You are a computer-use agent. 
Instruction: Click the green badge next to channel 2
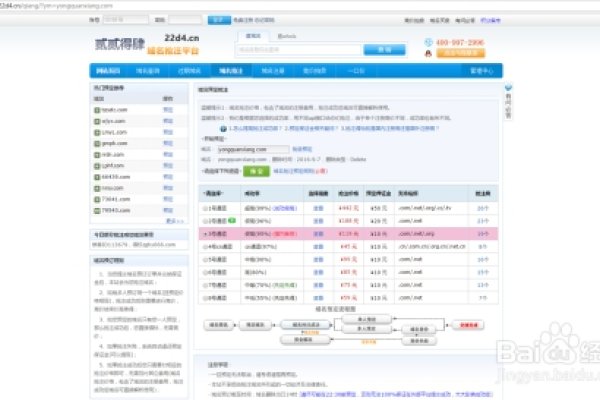click(x=234, y=218)
